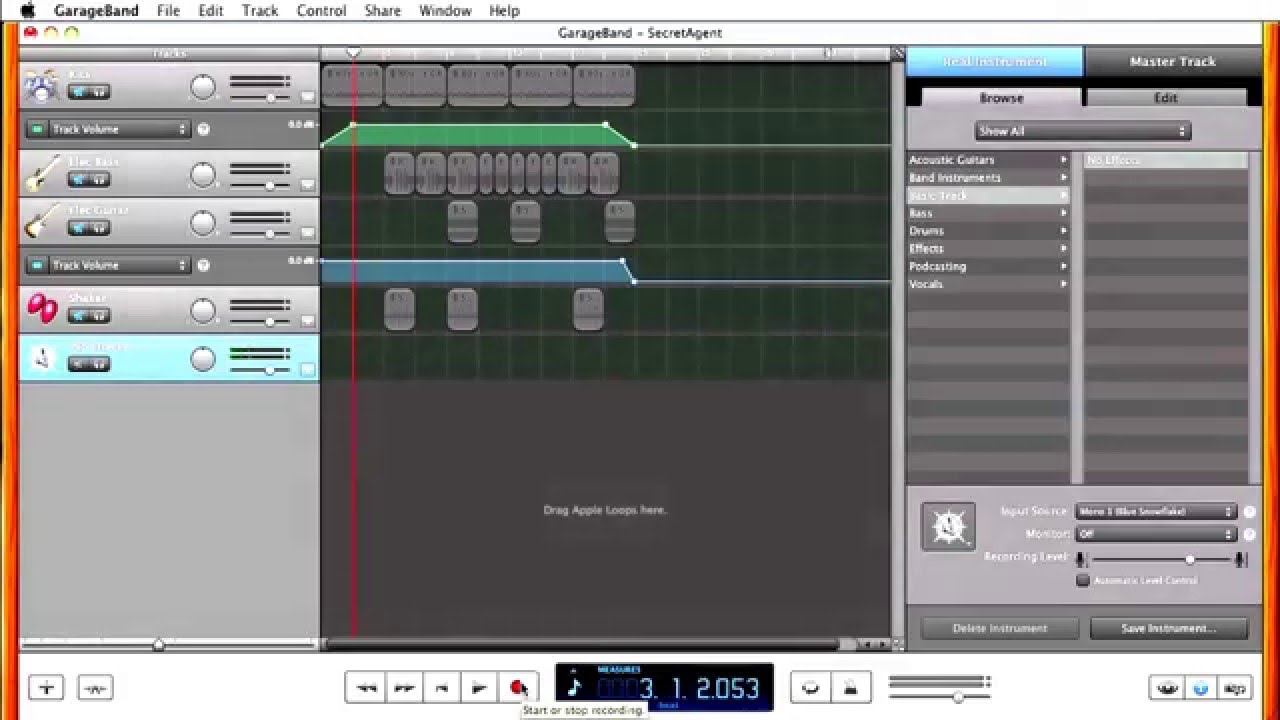Toggle the cycle region button

[x=811, y=687]
